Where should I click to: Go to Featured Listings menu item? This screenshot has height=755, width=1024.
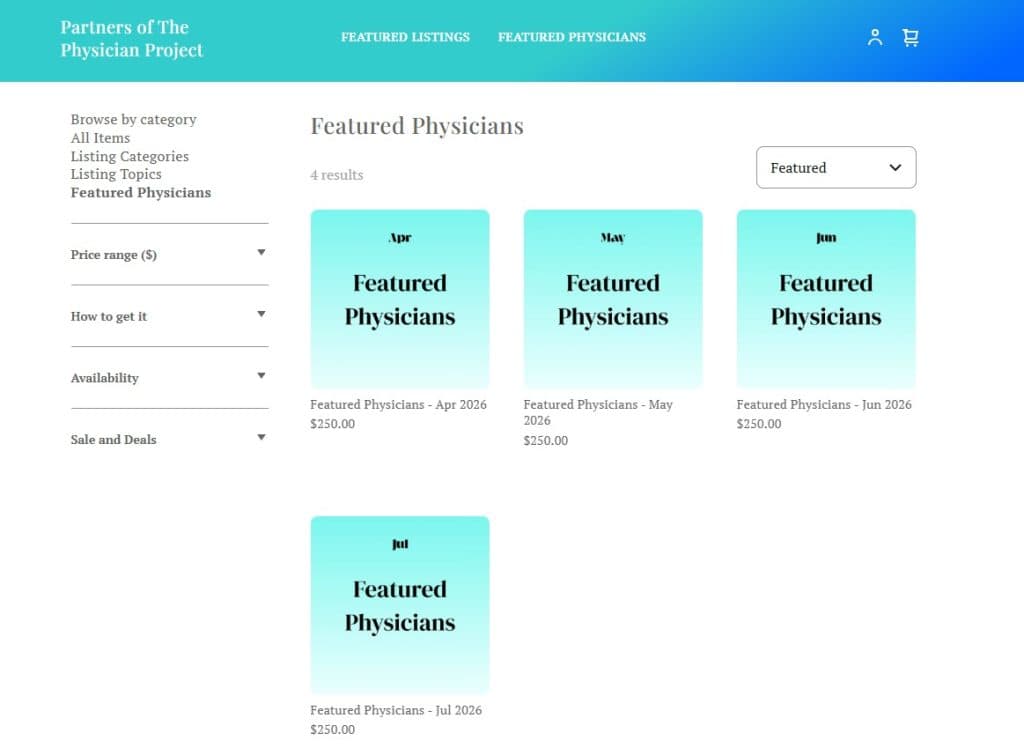tap(405, 37)
